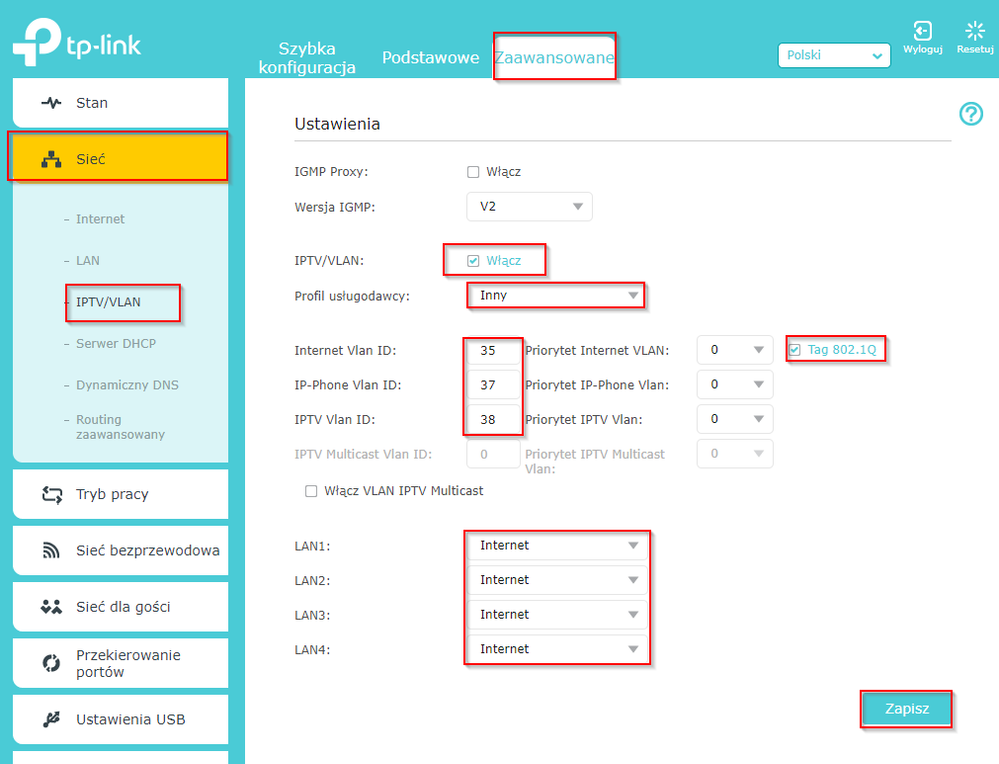Viewport: 999px width, 764px height.
Task: Enable Włącz VLAN IPTV Multicast checkbox
Action: [x=311, y=491]
